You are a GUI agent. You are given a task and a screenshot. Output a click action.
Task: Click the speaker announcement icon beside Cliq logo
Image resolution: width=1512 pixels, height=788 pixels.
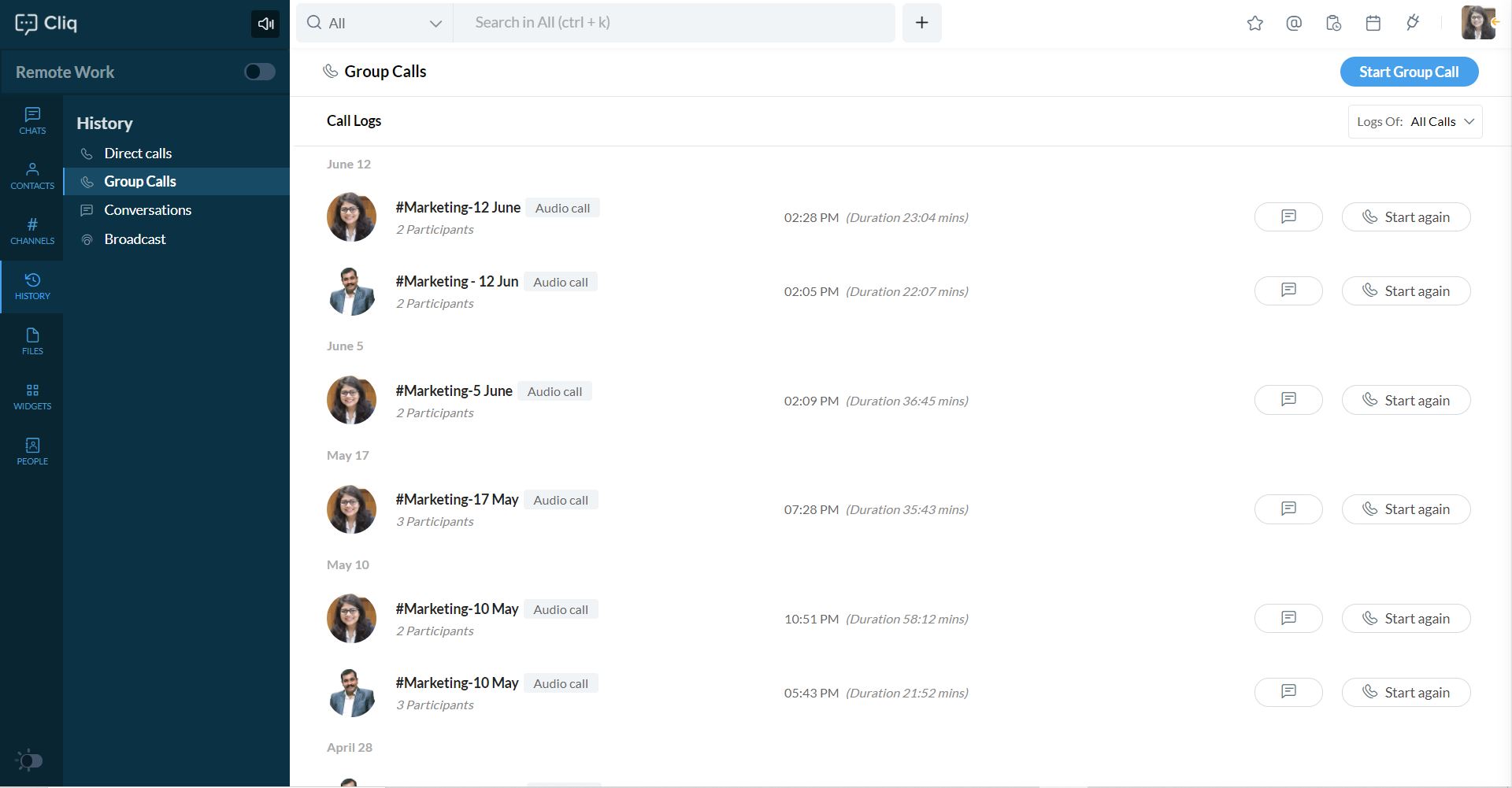(265, 24)
